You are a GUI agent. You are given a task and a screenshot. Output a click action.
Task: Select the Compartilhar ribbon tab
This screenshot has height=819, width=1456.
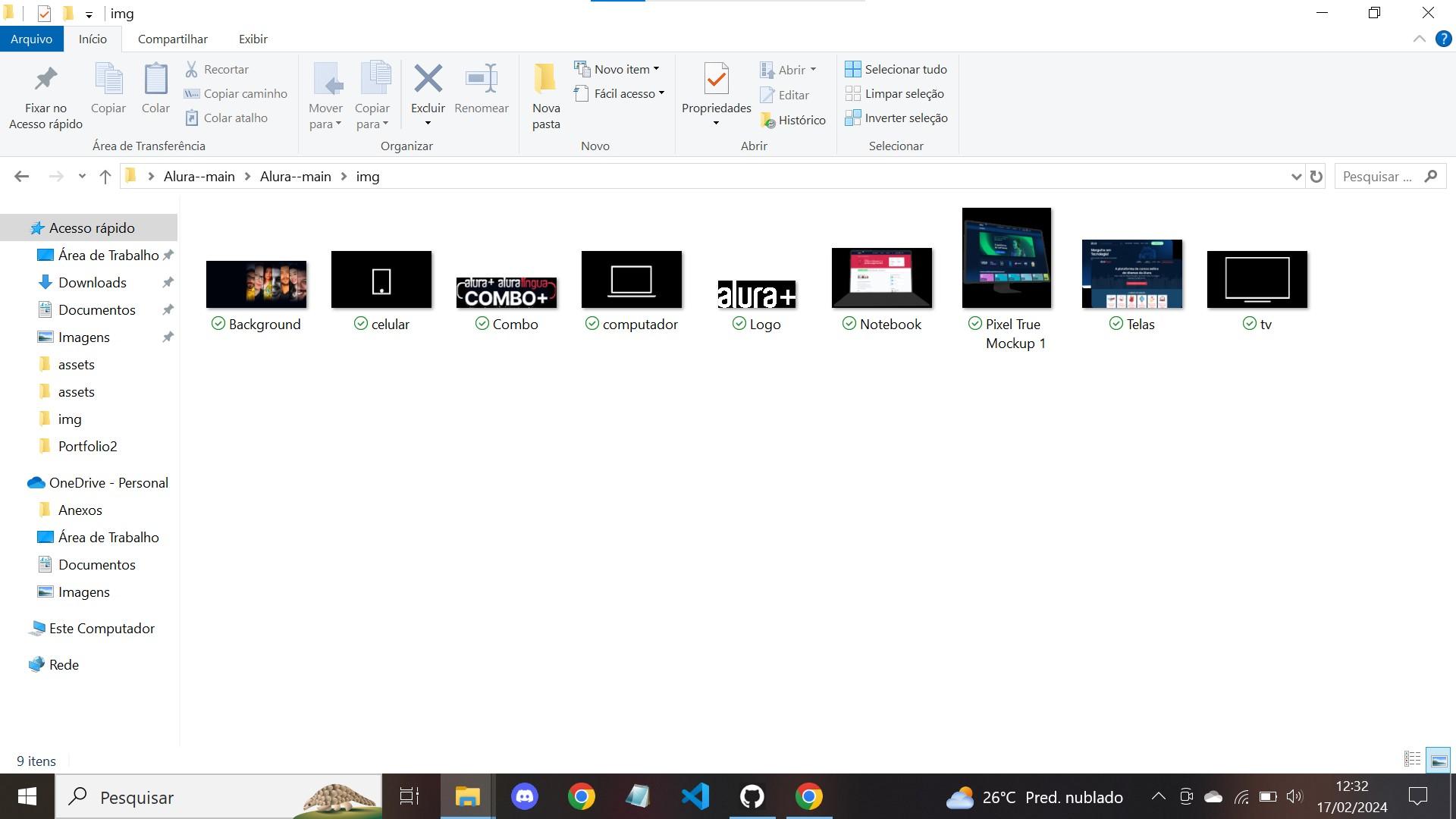tap(172, 38)
